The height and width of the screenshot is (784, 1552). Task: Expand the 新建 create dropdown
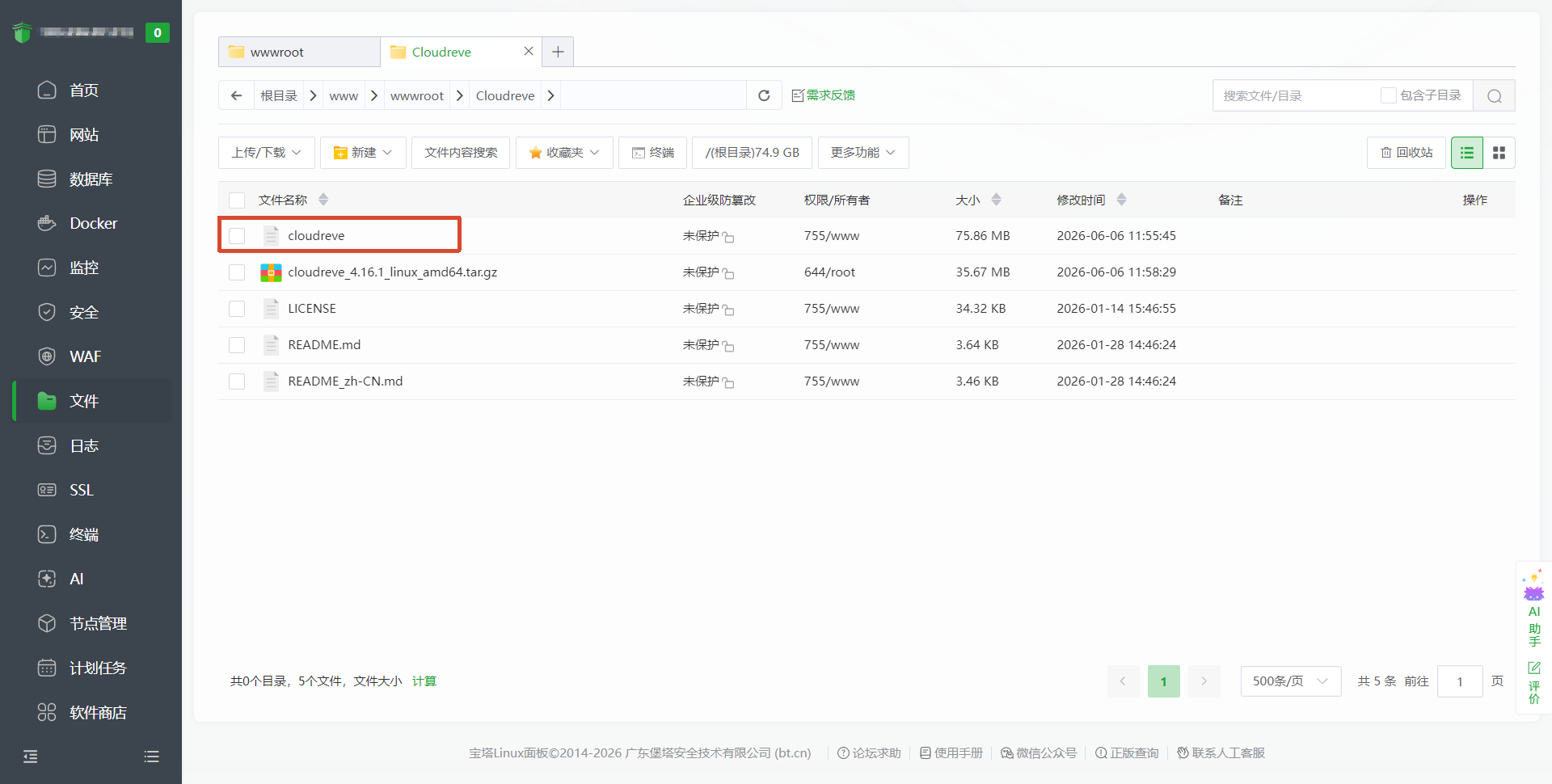(363, 153)
